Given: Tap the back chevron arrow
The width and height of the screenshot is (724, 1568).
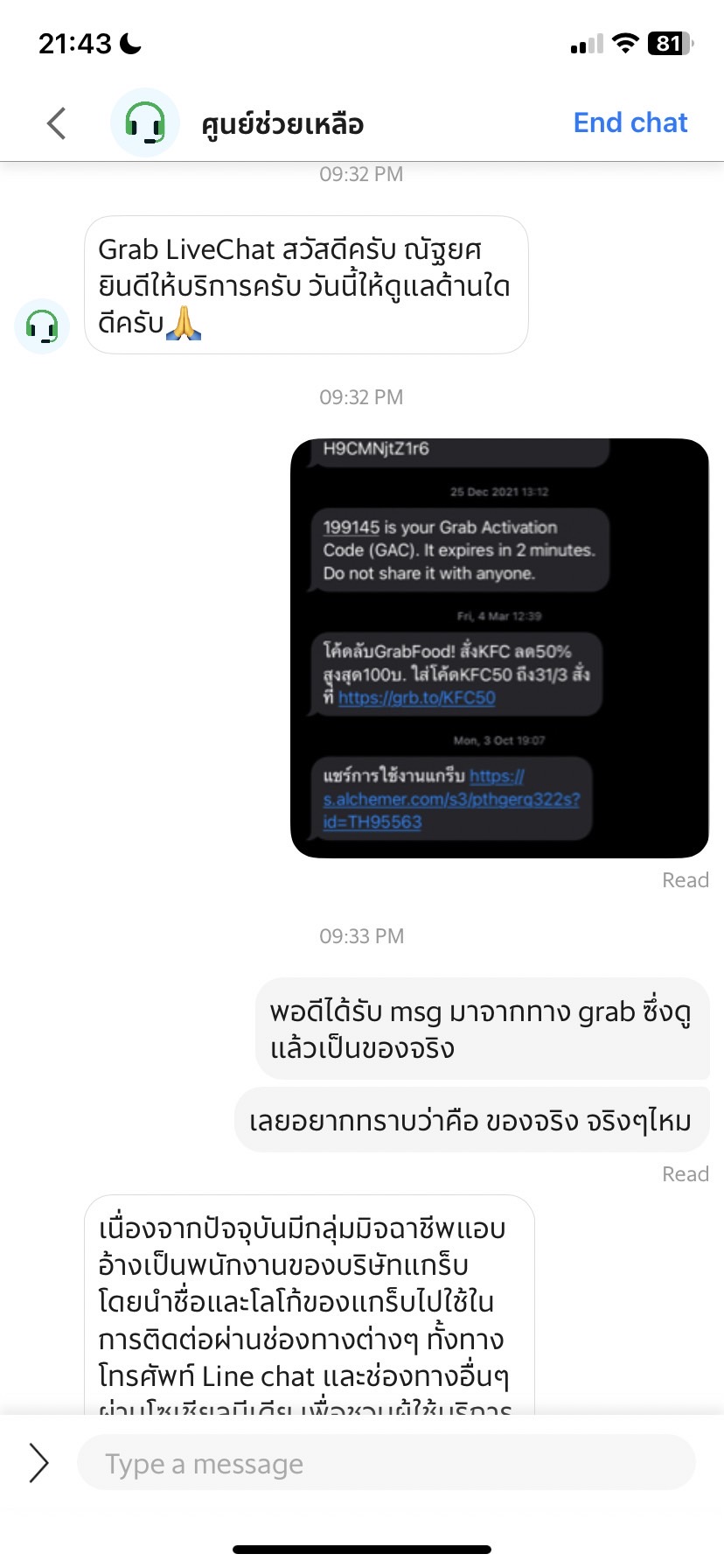Looking at the screenshot, I should [x=57, y=123].
